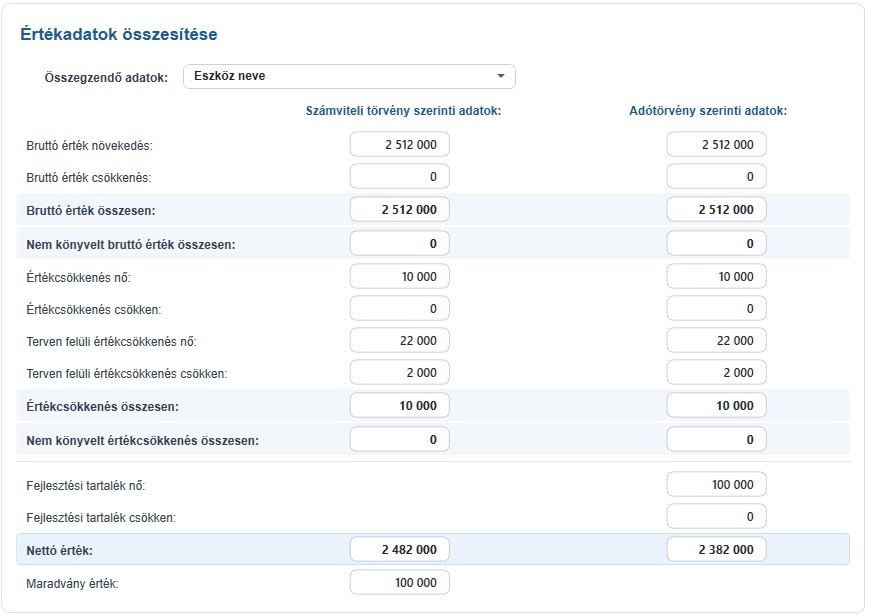Focus the tax-law Bruttó érték összesen field
The width and height of the screenshot is (869, 616).
coord(717,210)
